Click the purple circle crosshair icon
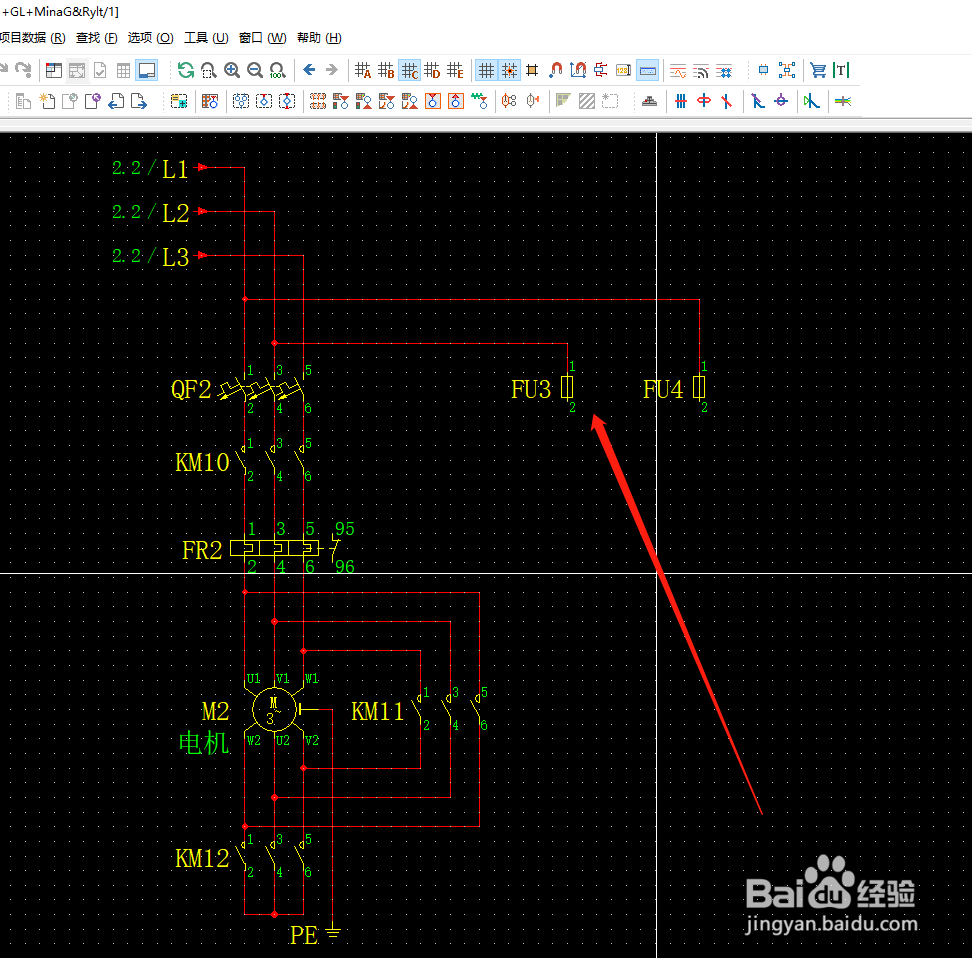The height and width of the screenshot is (958, 972). point(781,101)
